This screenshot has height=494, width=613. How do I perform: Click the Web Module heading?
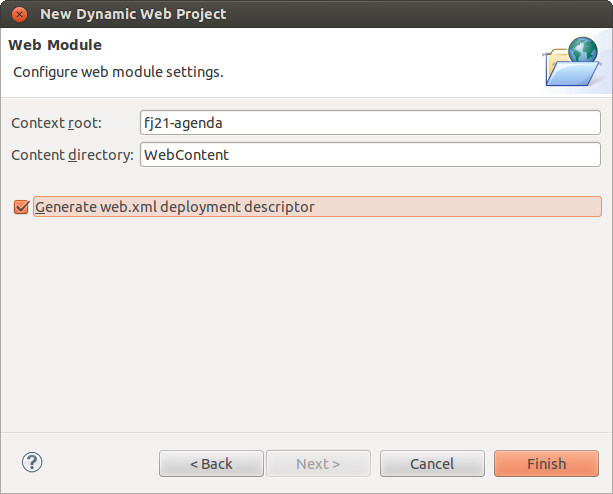point(55,45)
